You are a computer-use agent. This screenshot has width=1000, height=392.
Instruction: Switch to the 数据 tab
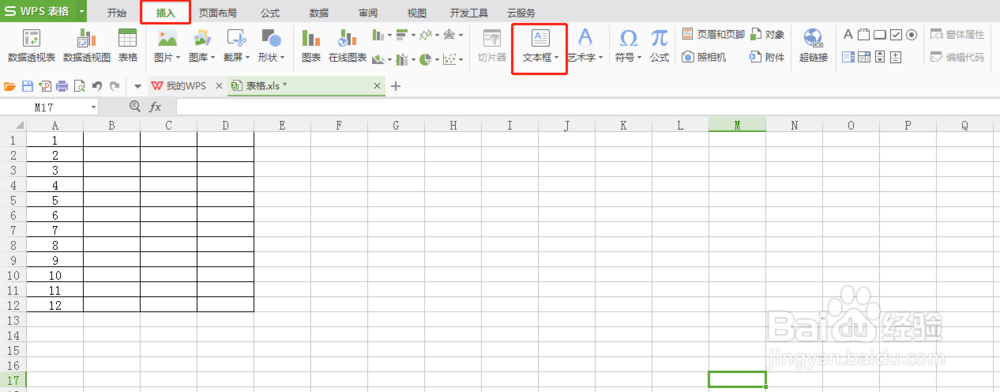tap(319, 13)
